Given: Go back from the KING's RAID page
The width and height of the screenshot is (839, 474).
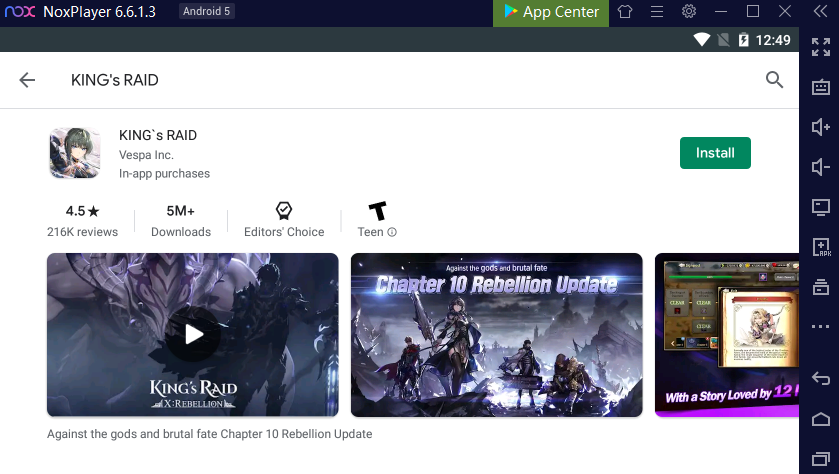Looking at the screenshot, I should (27, 80).
